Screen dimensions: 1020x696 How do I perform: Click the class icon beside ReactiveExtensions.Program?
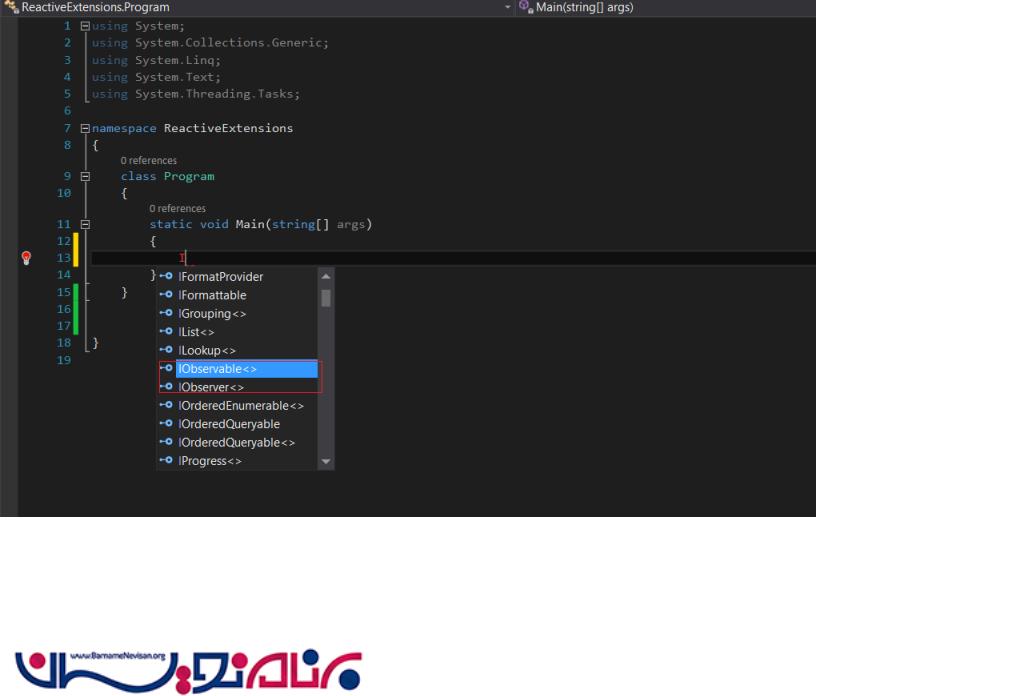coord(11,7)
